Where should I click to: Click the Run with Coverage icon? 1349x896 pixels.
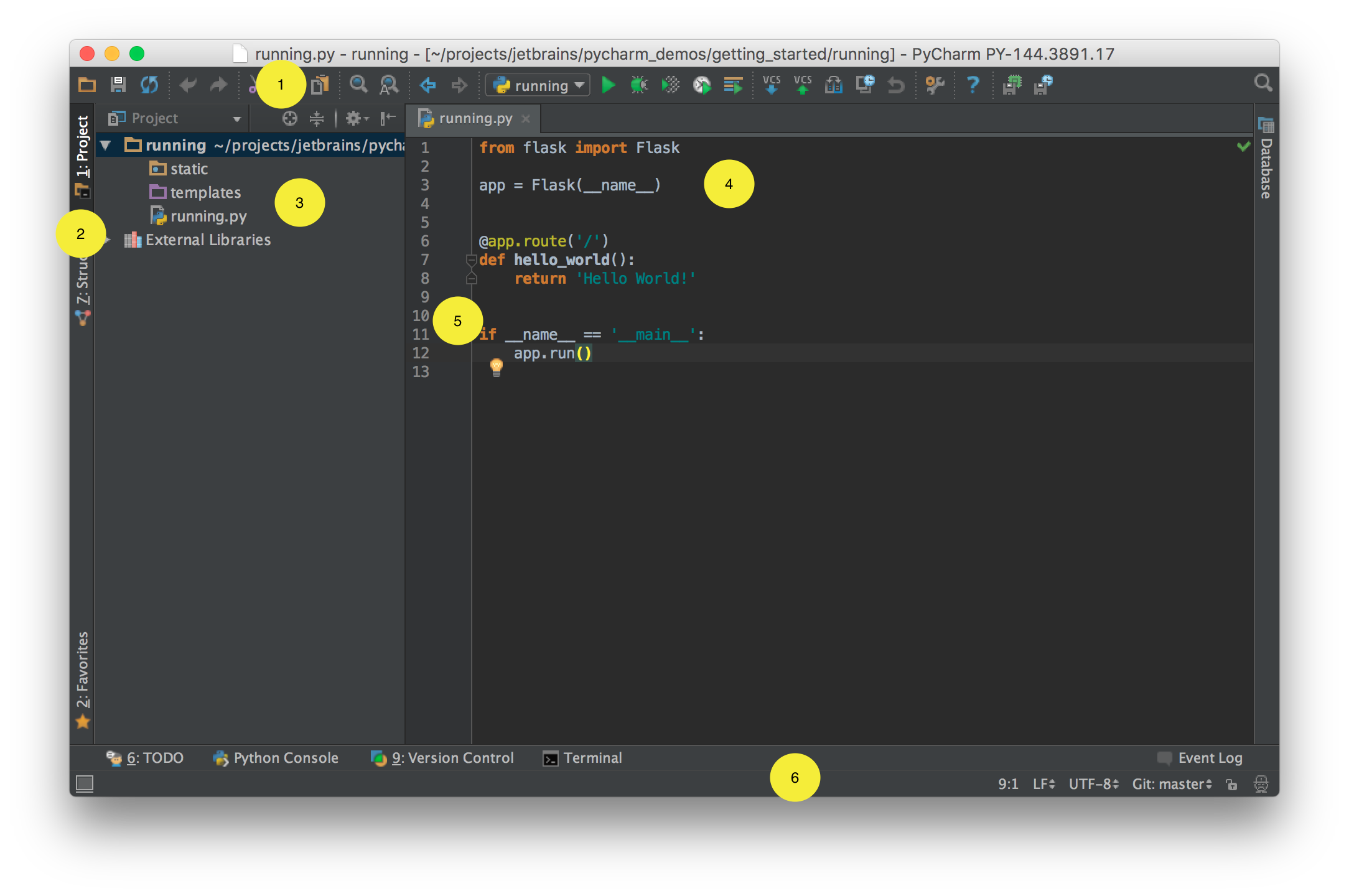pos(671,85)
